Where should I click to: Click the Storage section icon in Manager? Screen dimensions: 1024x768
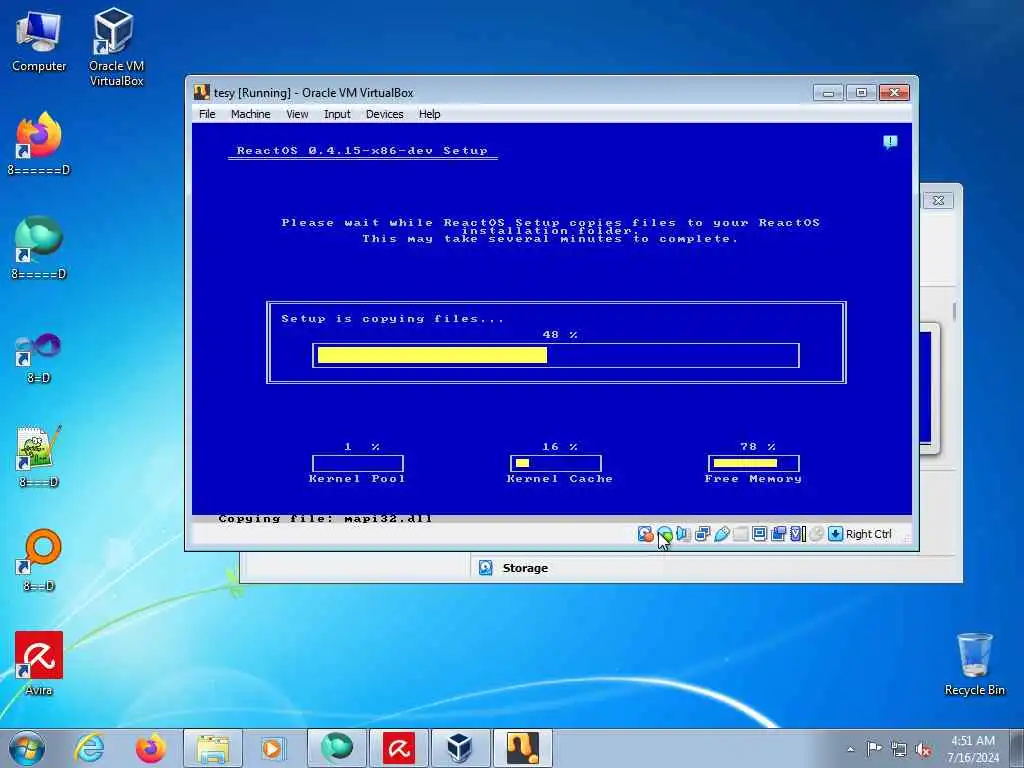[x=485, y=568]
